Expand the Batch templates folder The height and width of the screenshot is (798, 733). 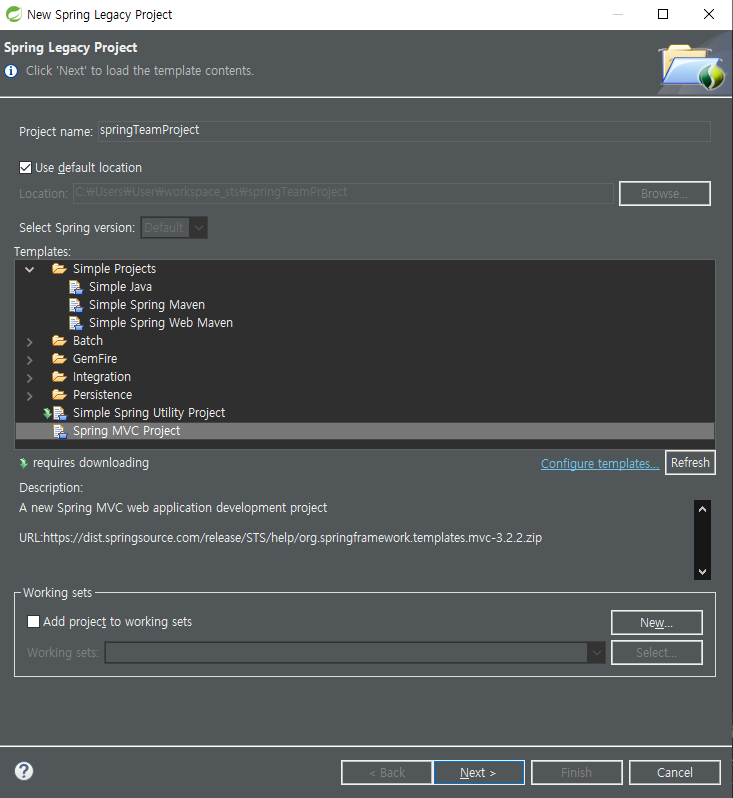(x=30, y=342)
